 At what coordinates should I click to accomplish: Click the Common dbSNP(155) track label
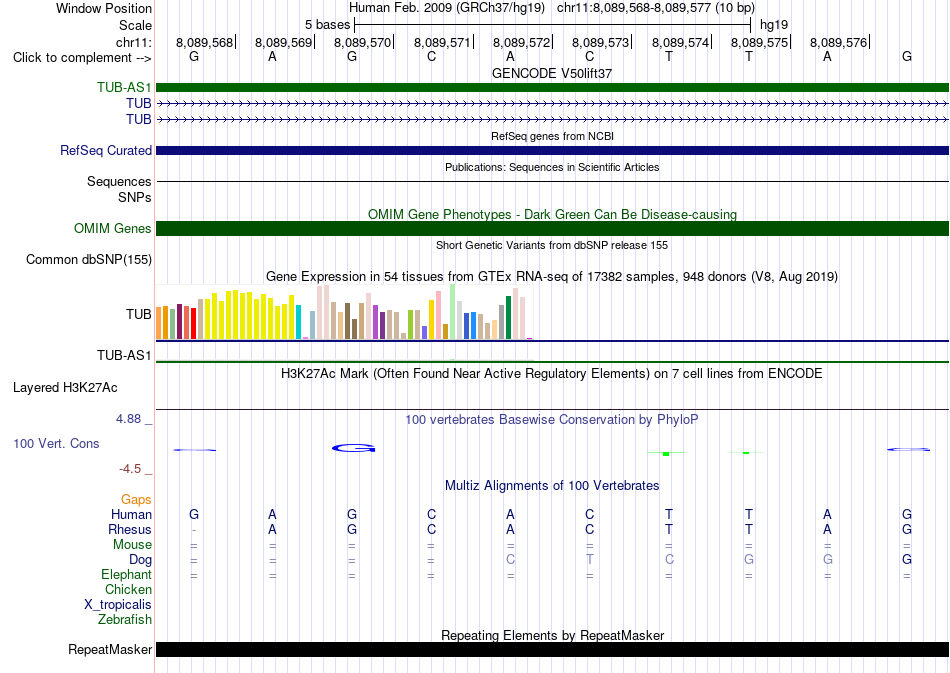(x=88, y=259)
